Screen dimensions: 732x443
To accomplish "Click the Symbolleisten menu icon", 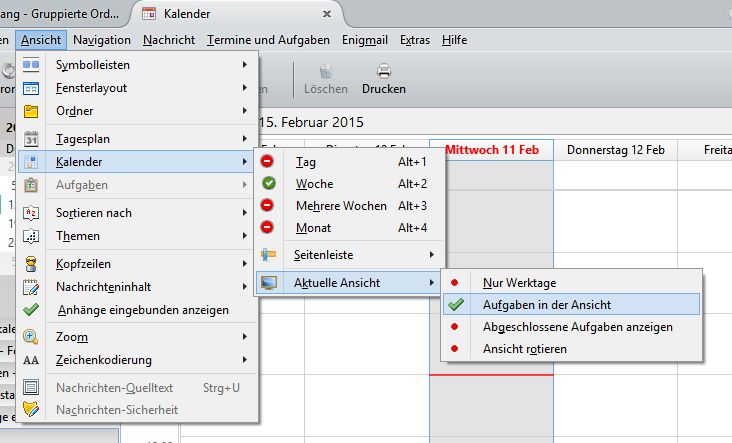I will [x=31, y=65].
